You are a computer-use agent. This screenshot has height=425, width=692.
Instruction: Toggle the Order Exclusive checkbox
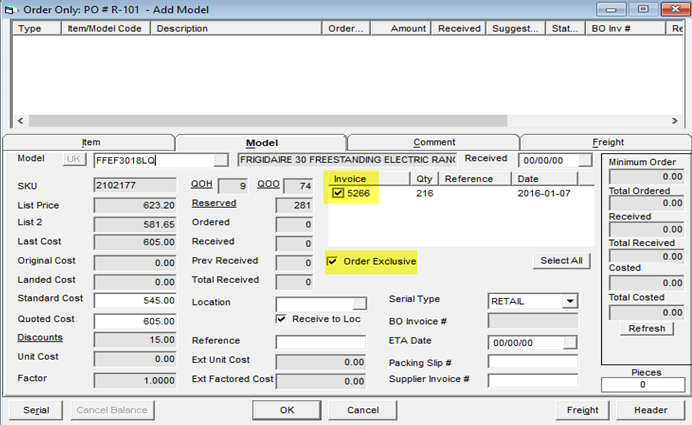pos(332,261)
